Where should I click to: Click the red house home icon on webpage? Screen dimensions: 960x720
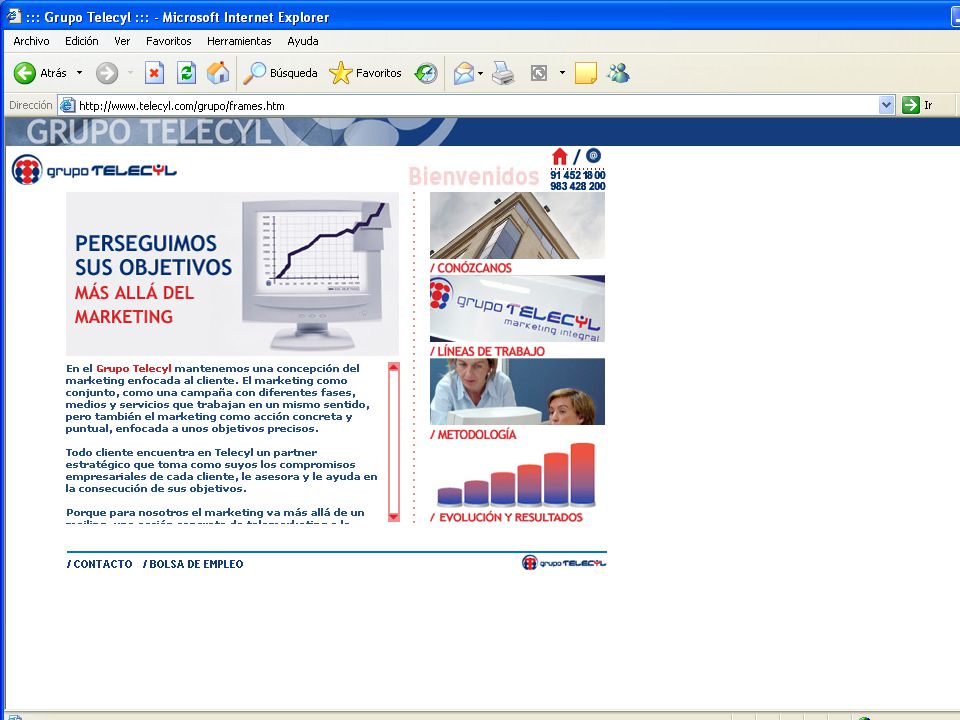point(560,157)
